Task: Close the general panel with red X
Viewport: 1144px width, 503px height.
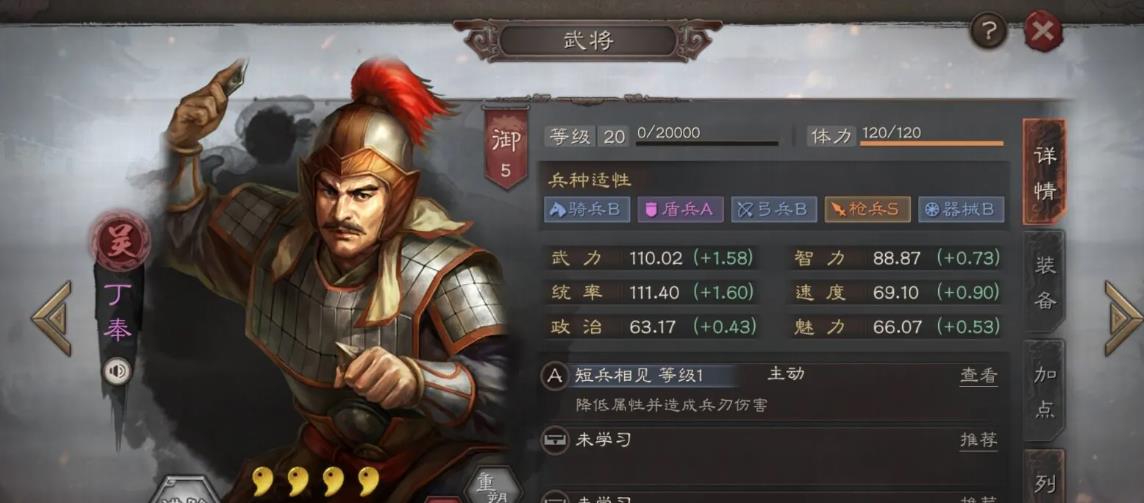Action: 1043,31
